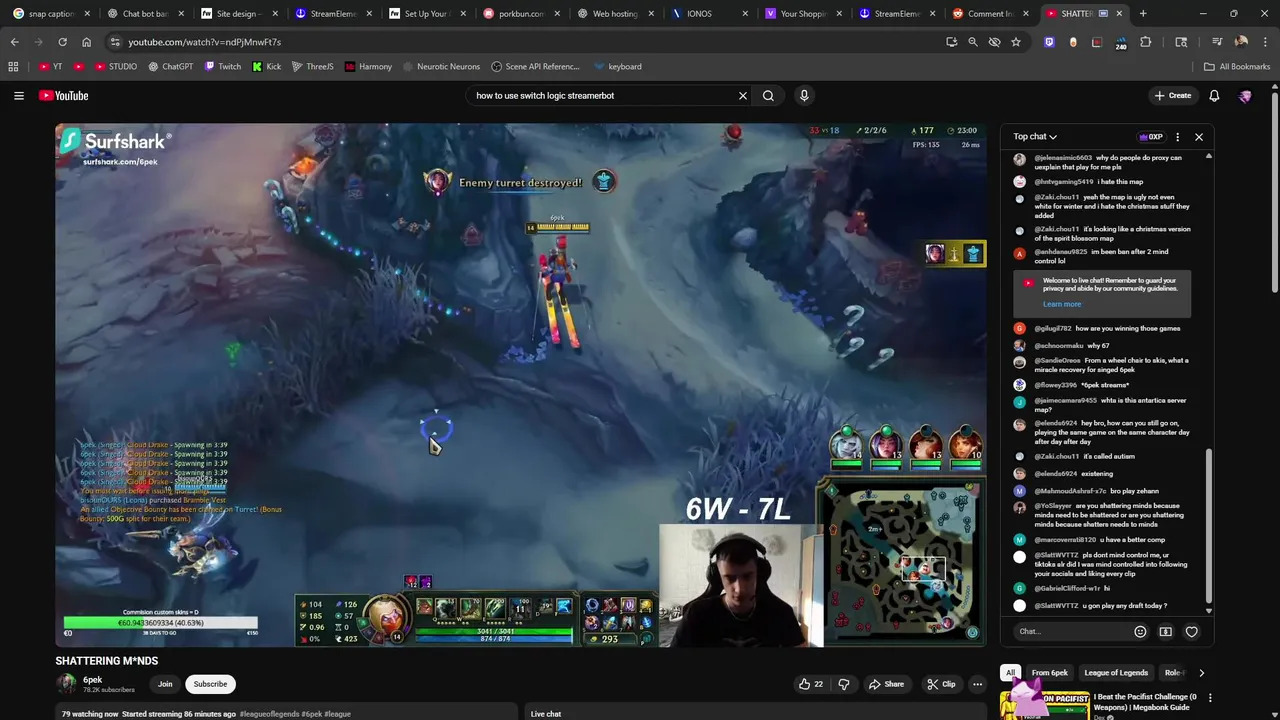Open YouTube notifications bell
The width and height of the screenshot is (1280, 720).
[1214, 96]
